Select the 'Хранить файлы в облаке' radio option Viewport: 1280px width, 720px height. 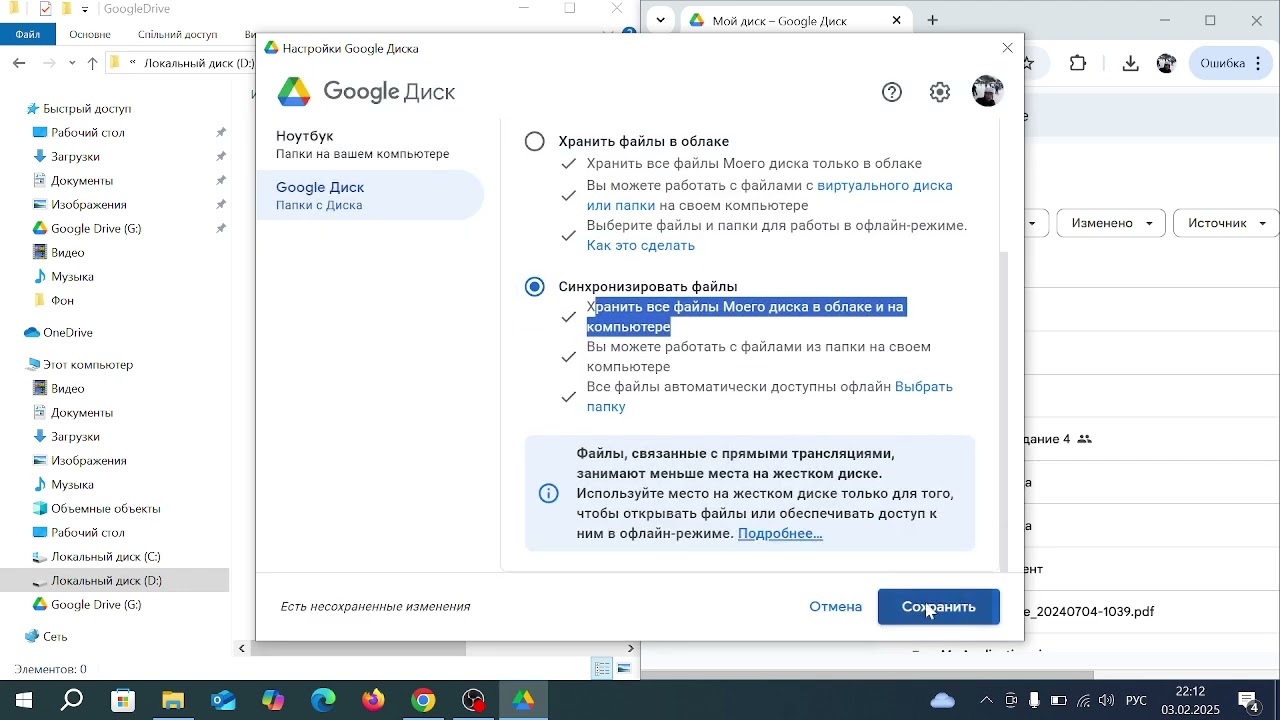click(535, 142)
